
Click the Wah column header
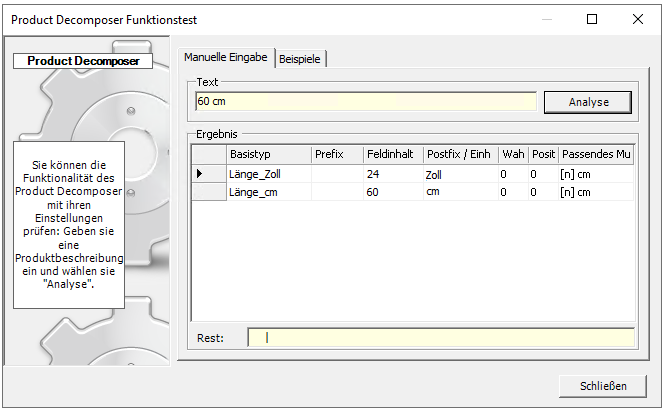coord(514,154)
